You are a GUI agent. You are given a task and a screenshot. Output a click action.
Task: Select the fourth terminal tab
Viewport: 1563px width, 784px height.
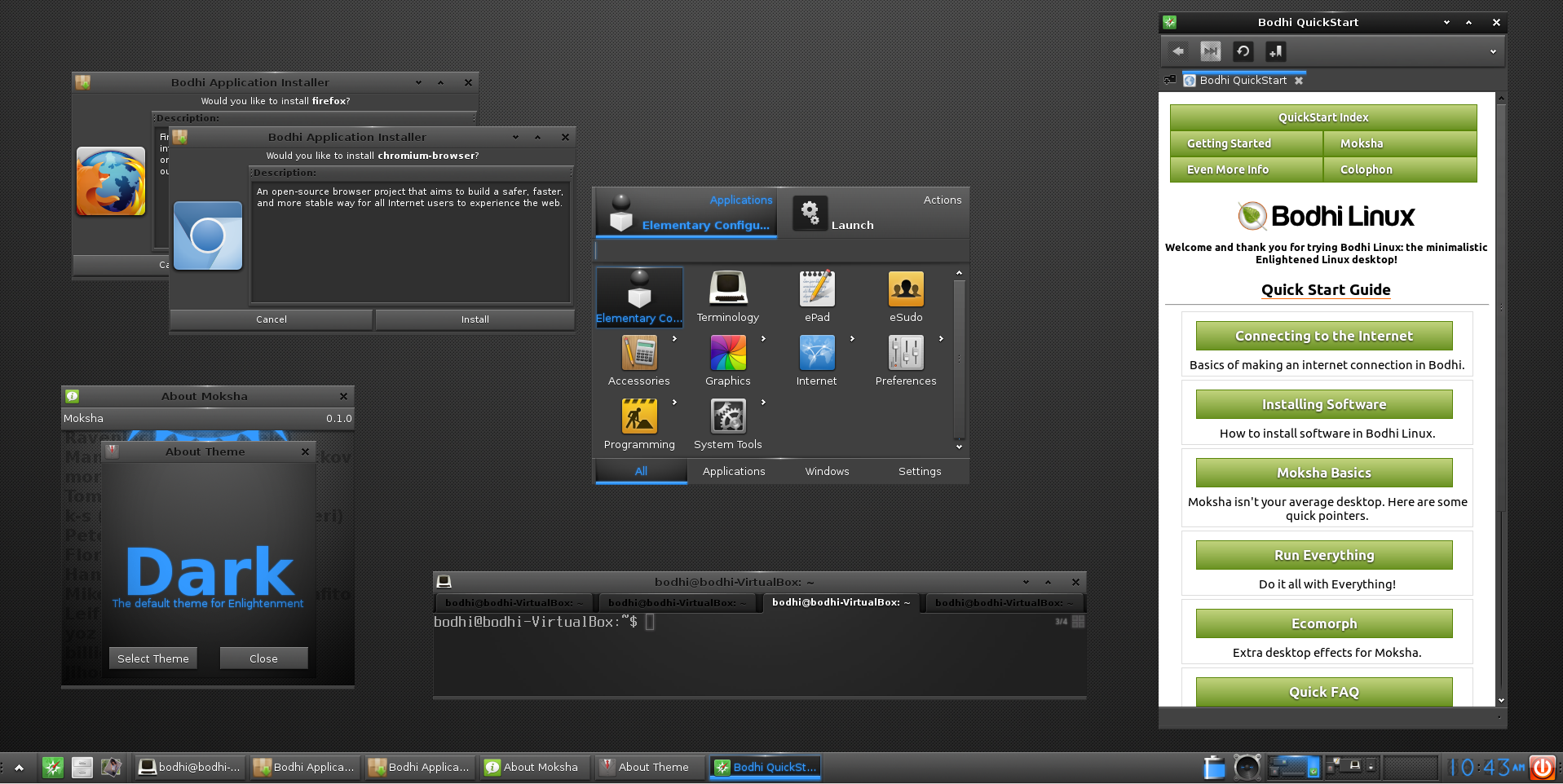coord(1004,603)
